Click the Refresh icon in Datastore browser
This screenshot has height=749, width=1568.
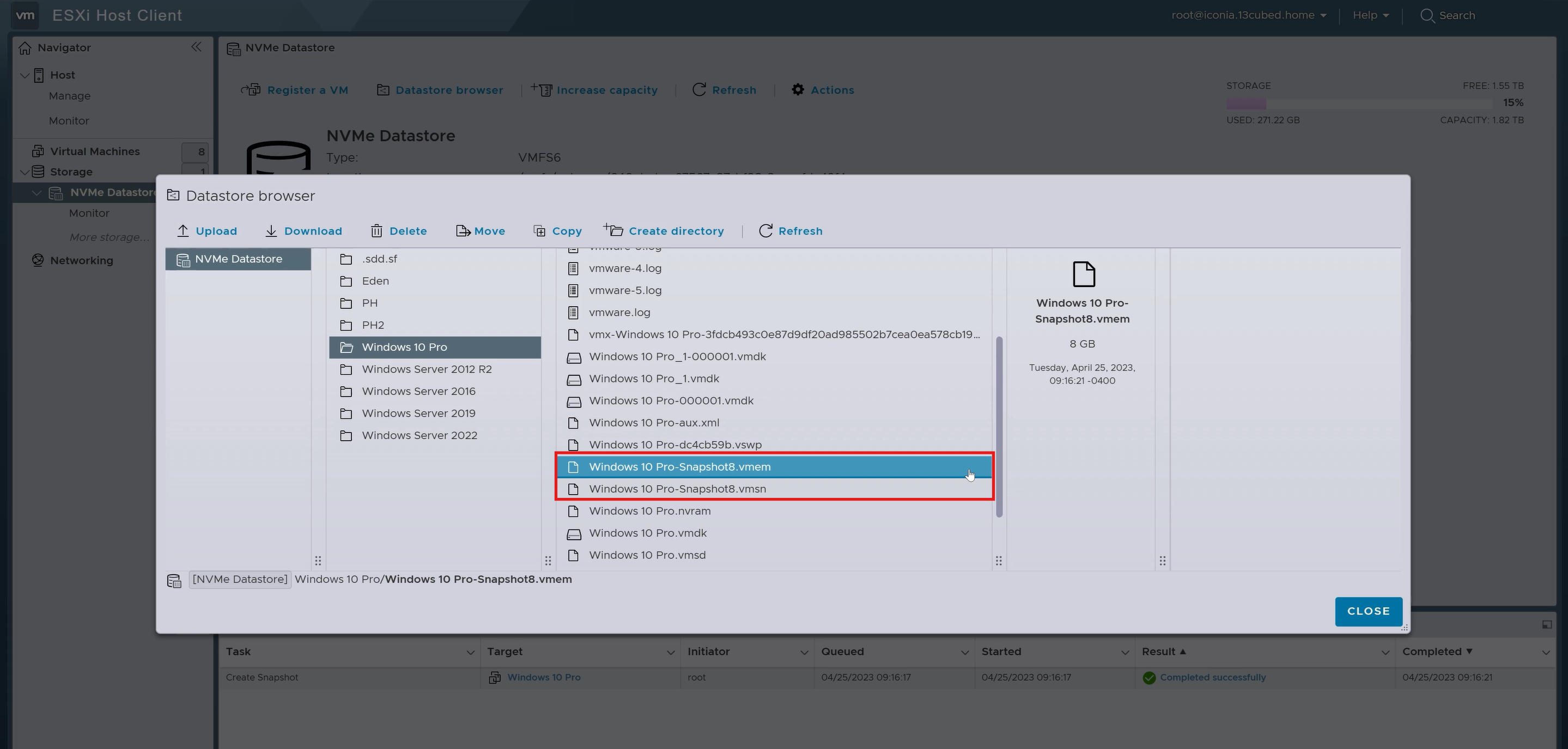[x=765, y=230]
